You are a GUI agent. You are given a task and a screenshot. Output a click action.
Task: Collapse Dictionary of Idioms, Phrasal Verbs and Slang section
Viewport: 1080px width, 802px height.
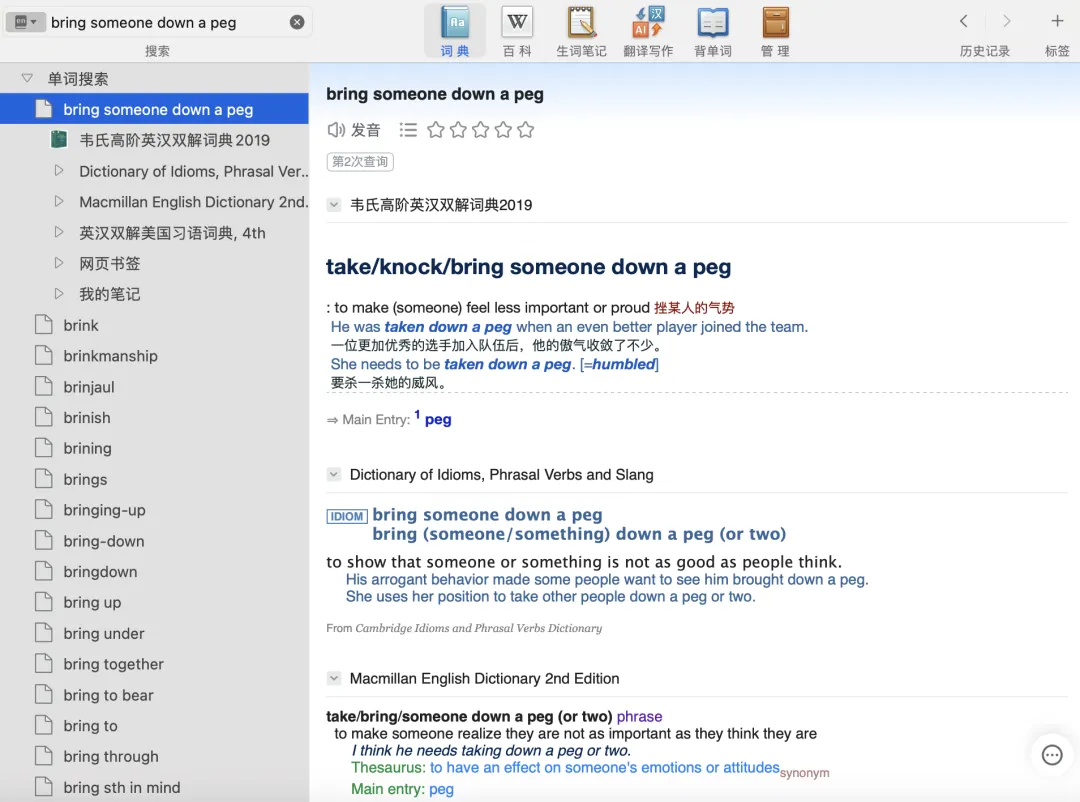pos(334,475)
